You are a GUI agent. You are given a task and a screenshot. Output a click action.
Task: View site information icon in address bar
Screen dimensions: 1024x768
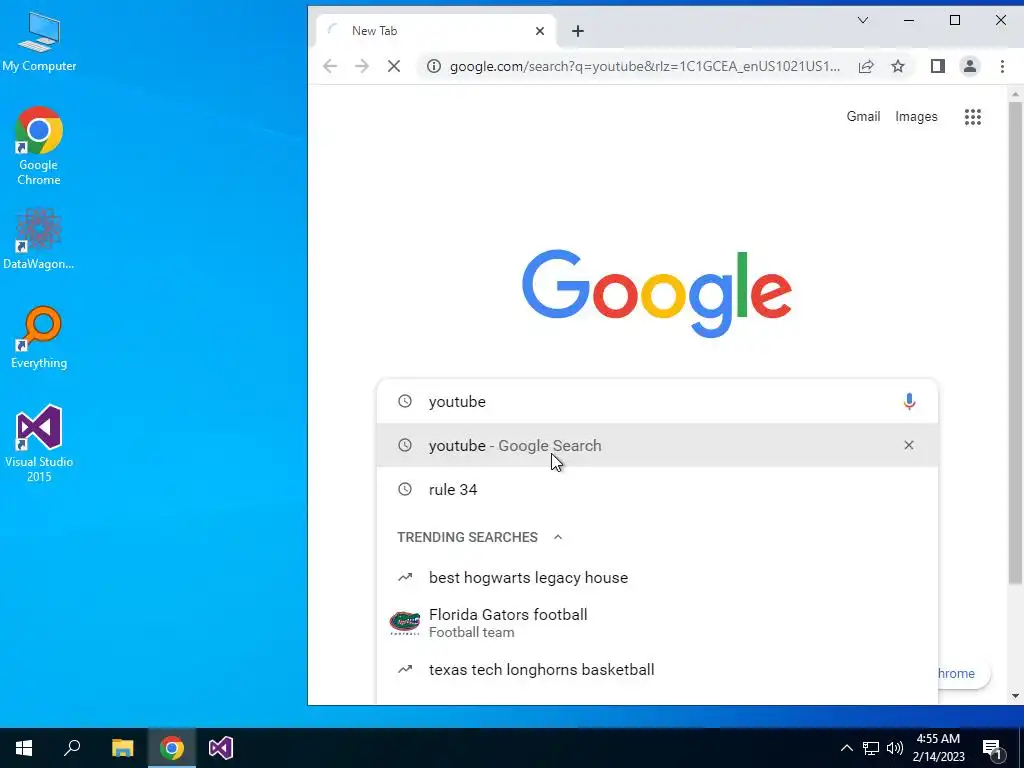(434, 66)
